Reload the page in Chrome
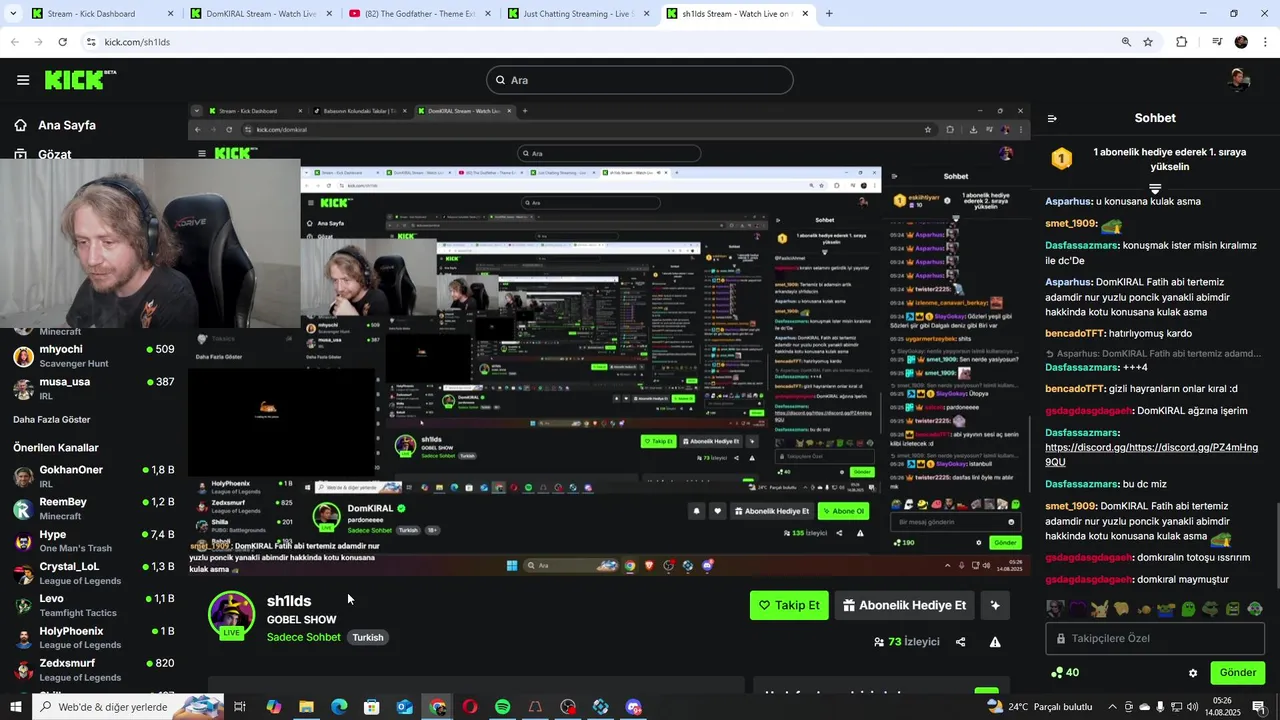 click(x=62, y=42)
